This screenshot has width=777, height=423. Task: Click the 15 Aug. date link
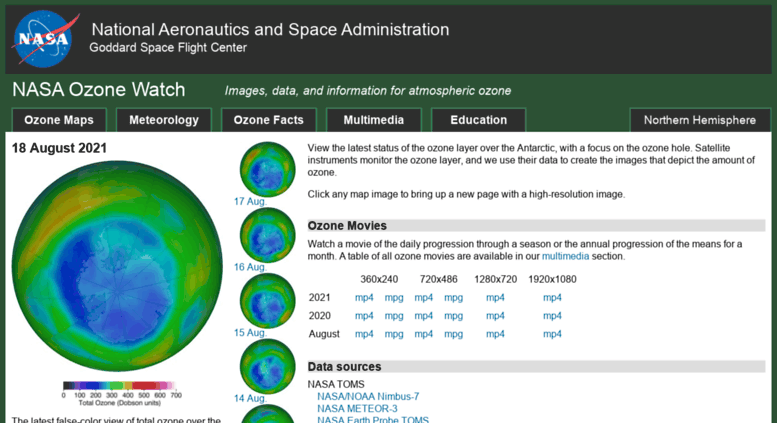250,332
